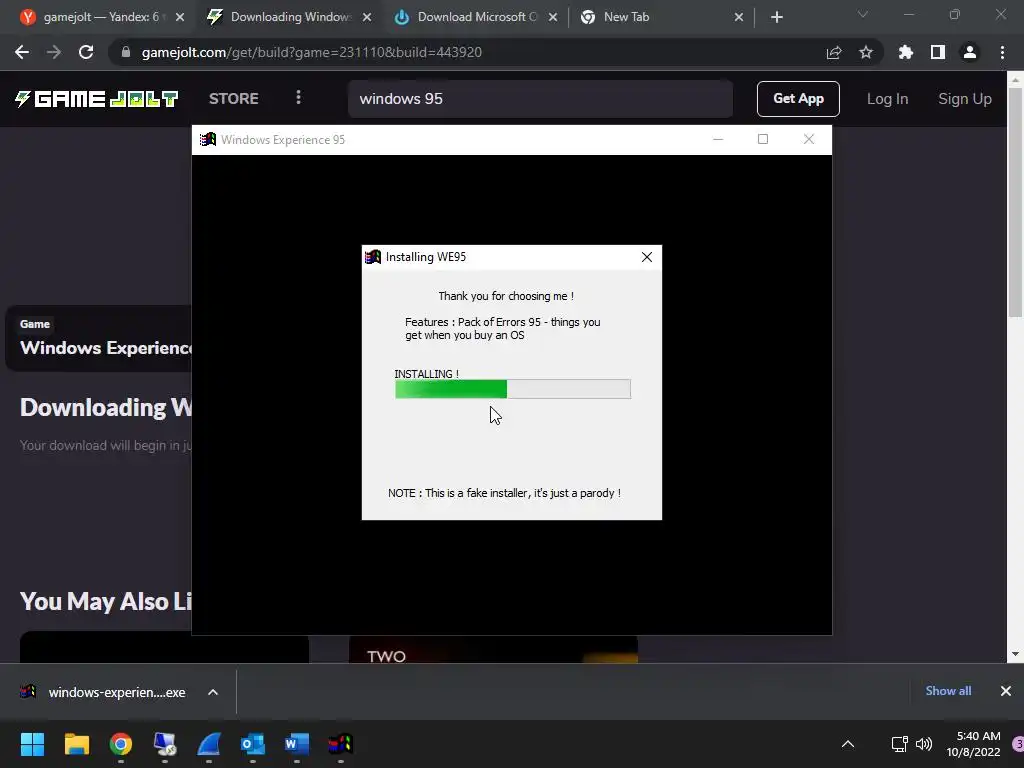
Task: Close the gamejolt — Yandex tab
Action: 180,17
